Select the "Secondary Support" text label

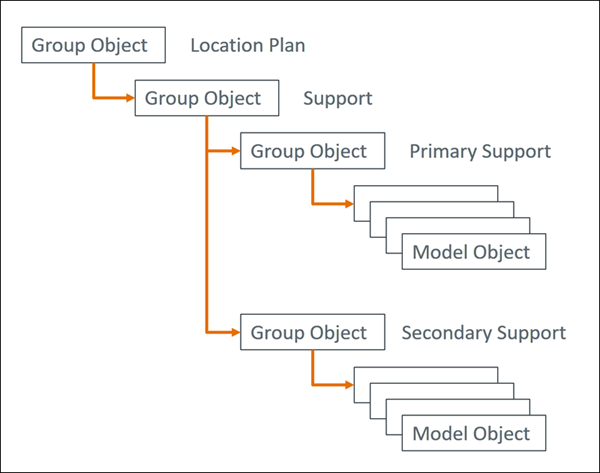coord(484,332)
